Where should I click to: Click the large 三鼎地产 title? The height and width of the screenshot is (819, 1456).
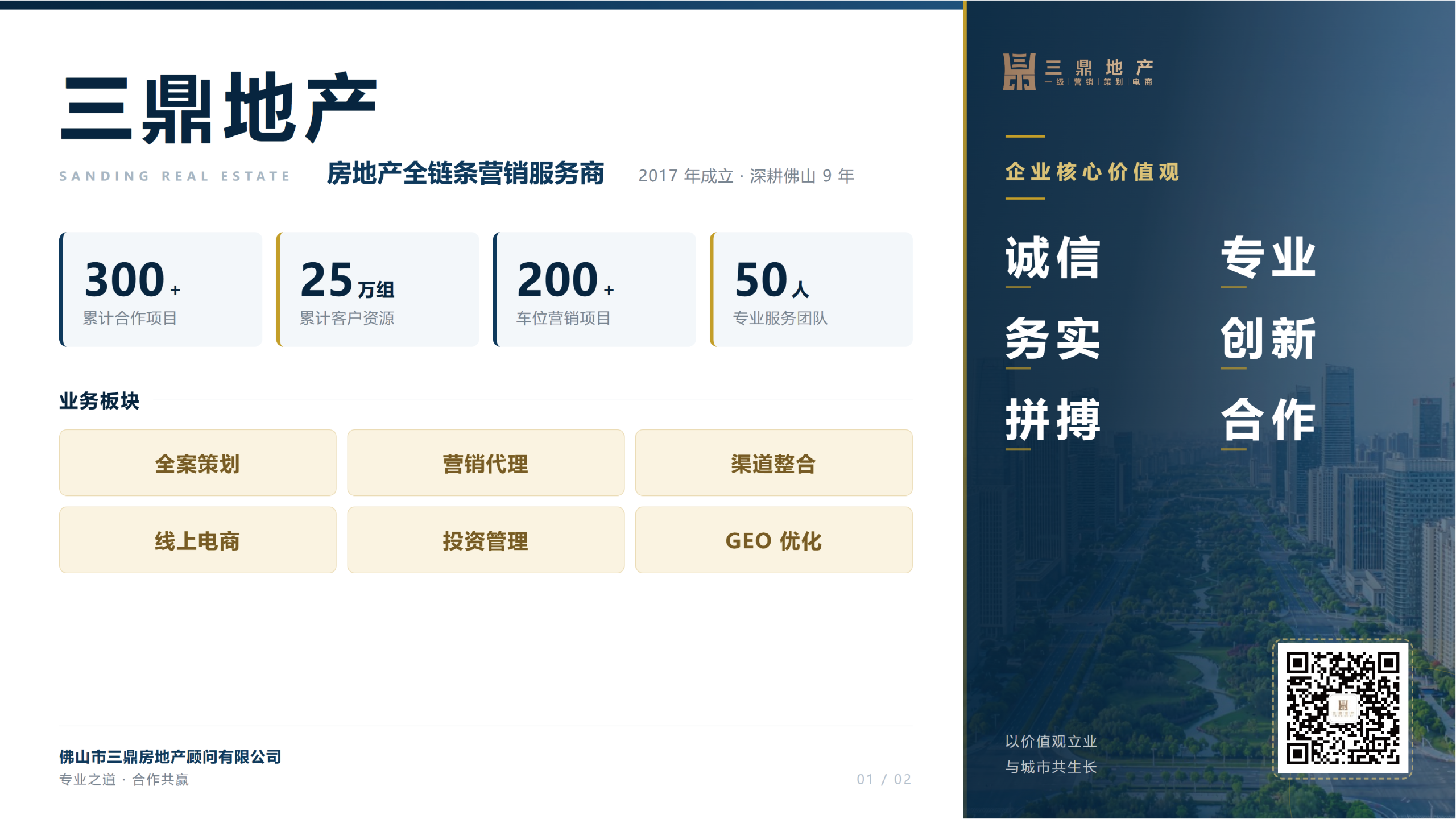pos(219,107)
